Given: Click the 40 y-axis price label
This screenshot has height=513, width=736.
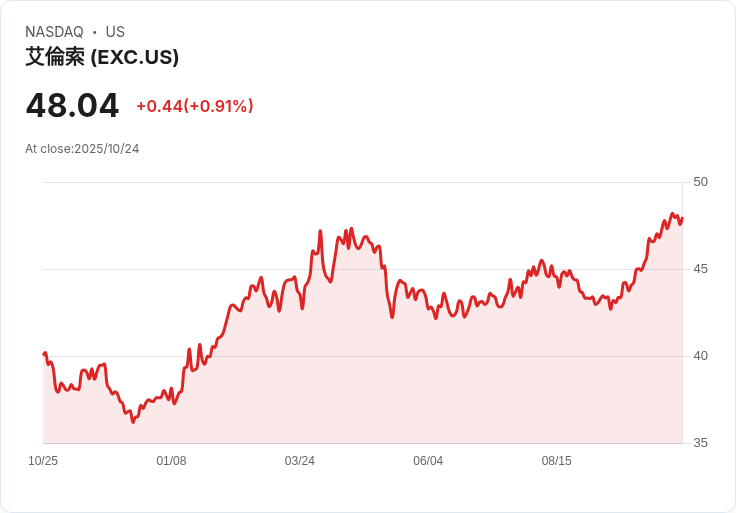Looking at the screenshot, I should [700, 356].
